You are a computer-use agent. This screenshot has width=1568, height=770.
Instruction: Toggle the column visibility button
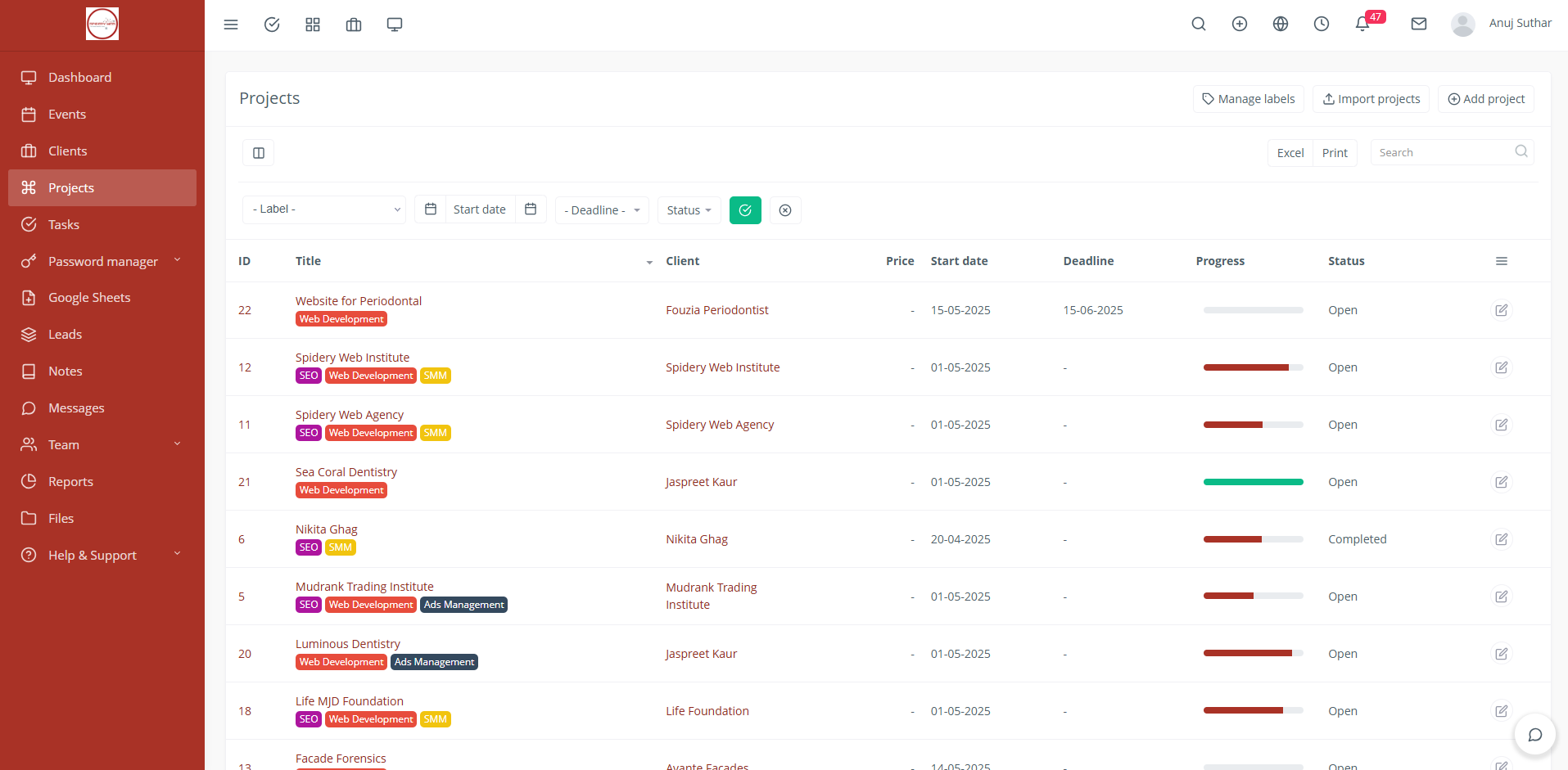click(259, 153)
